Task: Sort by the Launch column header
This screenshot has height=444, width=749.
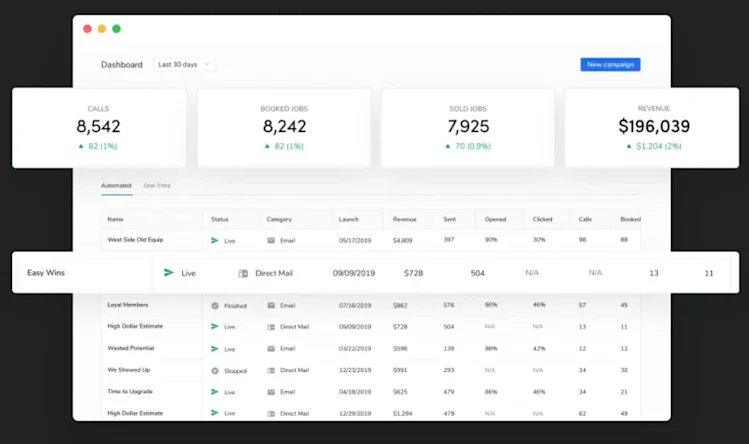Action: coord(349,219)
